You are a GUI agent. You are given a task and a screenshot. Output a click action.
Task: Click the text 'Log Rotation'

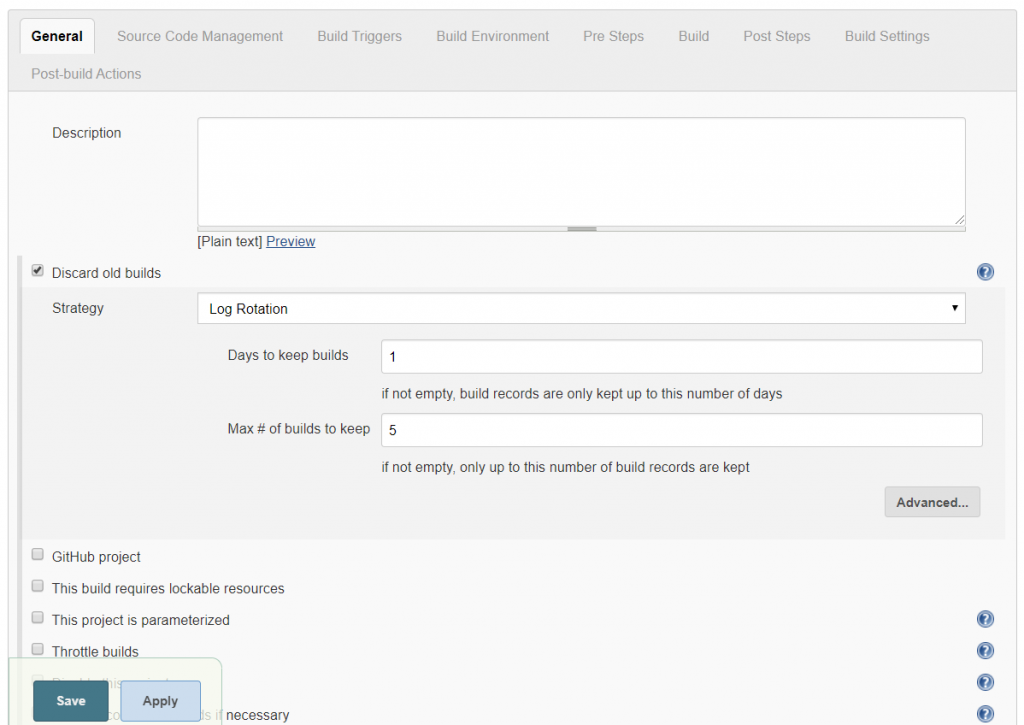point(248,309)
